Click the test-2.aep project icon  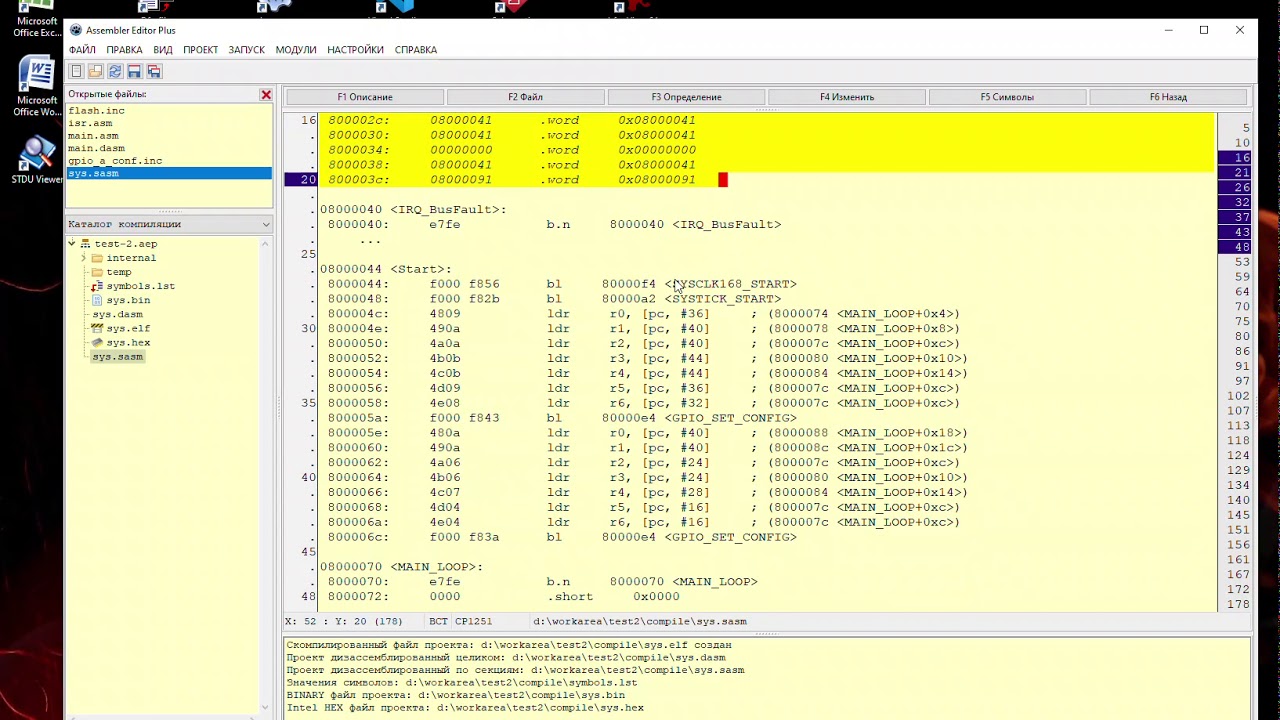click(x=85, y=244)
